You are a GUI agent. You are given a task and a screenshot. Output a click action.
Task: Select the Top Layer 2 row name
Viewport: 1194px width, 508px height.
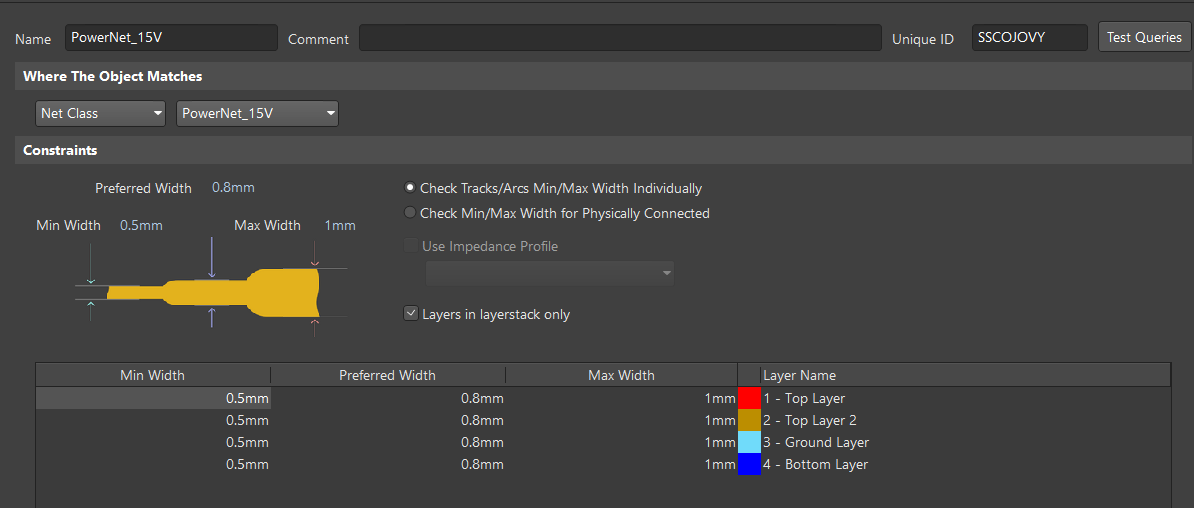click(810, 420)
